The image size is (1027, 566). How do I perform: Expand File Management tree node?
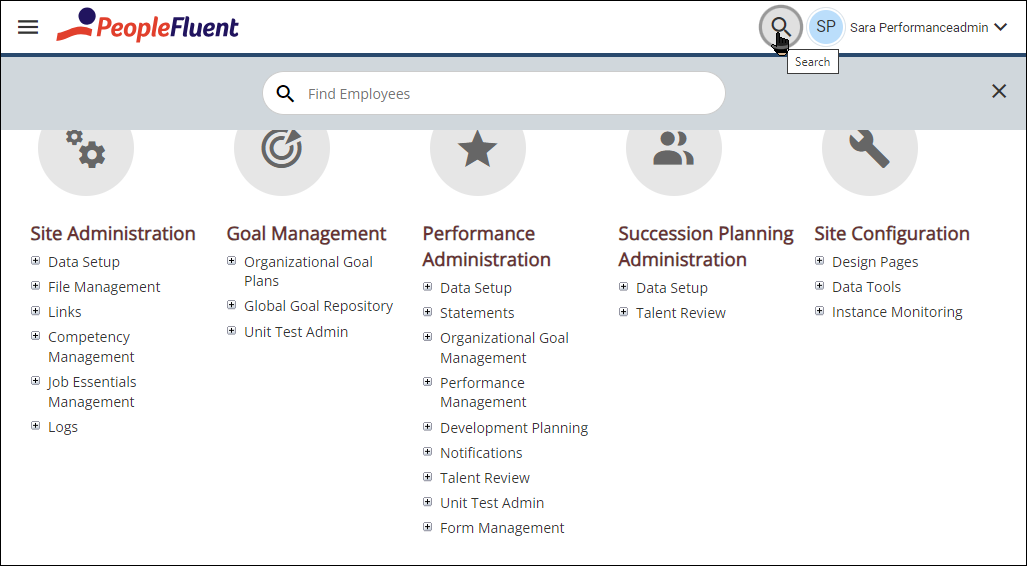pyautogui.click(x=35, y=286)
